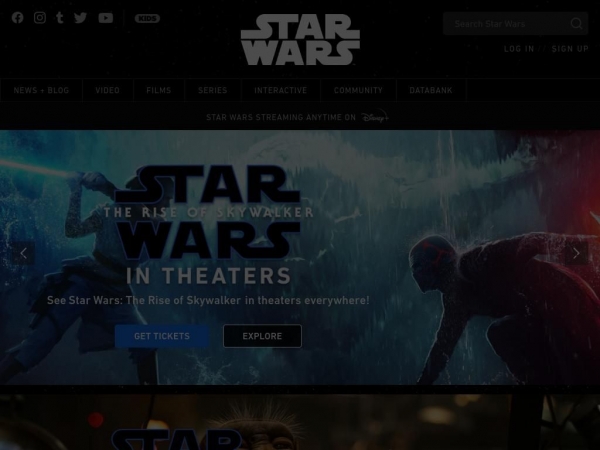Open the Databank menu item
The width and height of the screenshot is (600, 450).
[x=431, y=90]
